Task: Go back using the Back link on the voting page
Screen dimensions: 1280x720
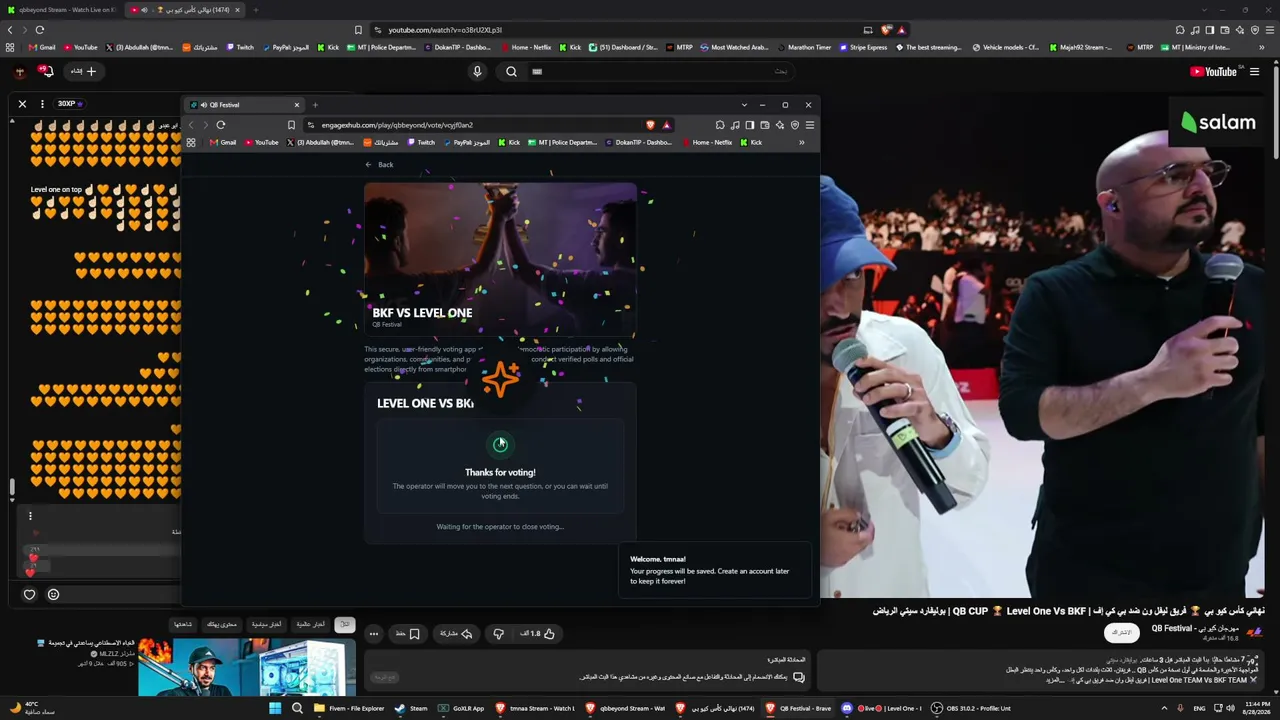Action: [x=379, y=164]
